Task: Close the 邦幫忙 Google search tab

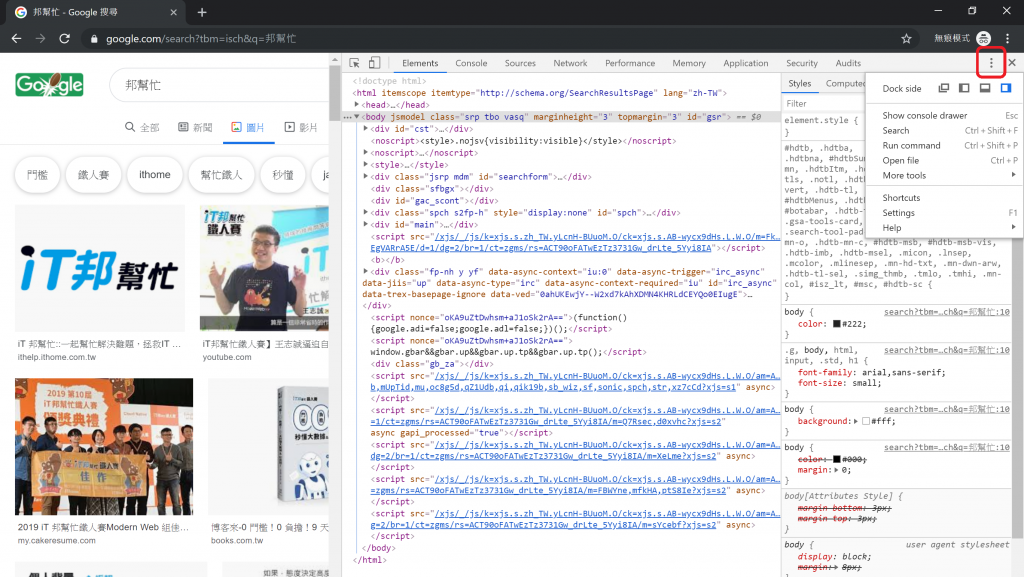Action: pyautogui.click(x=173, y=12)
